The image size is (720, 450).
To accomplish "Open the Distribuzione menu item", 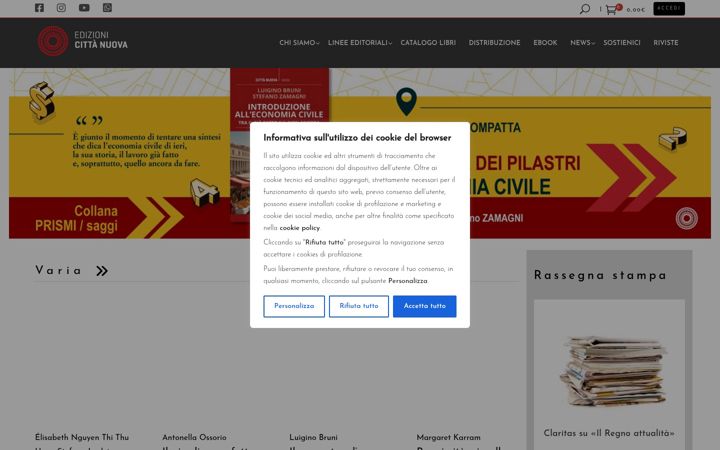I will tap(495, 43).
